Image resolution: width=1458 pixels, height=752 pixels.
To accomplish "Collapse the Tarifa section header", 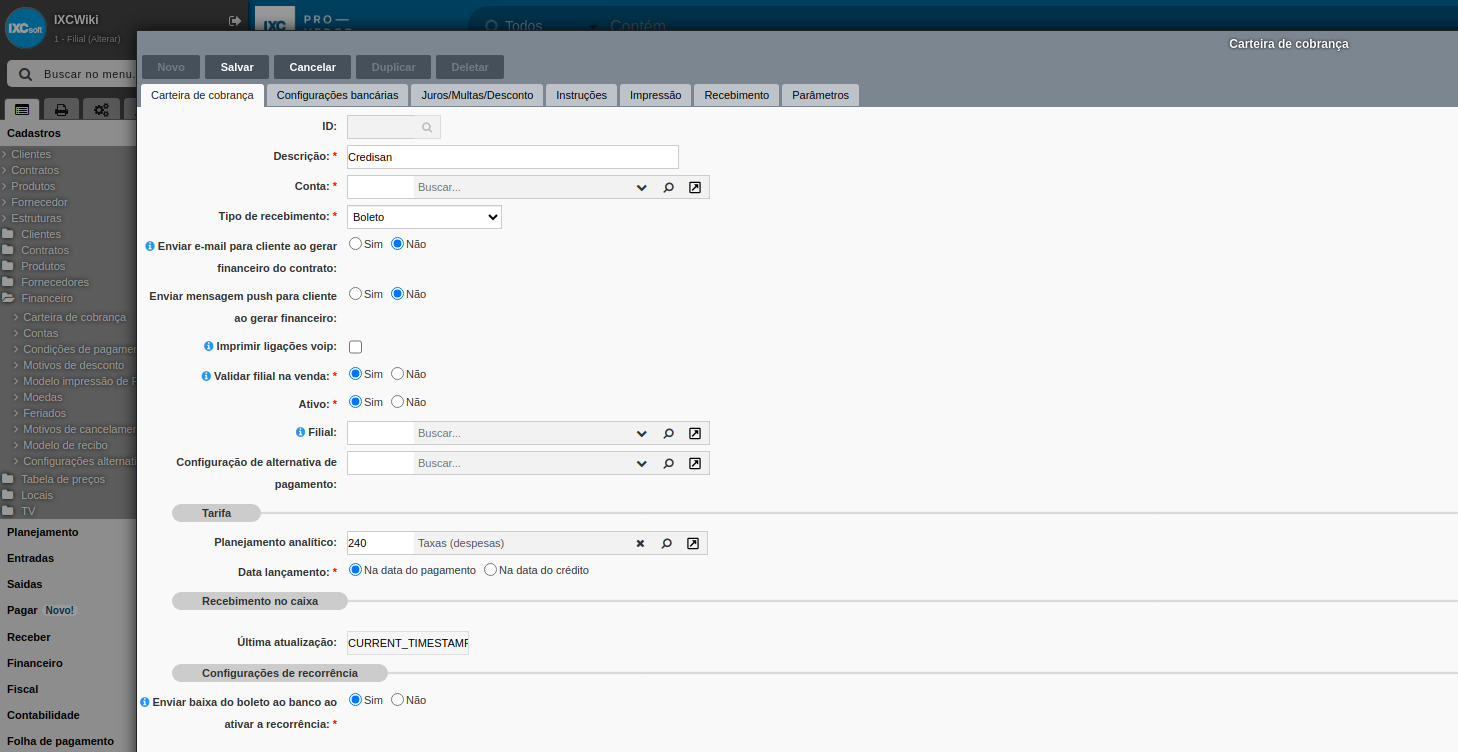I will point(216,513).
